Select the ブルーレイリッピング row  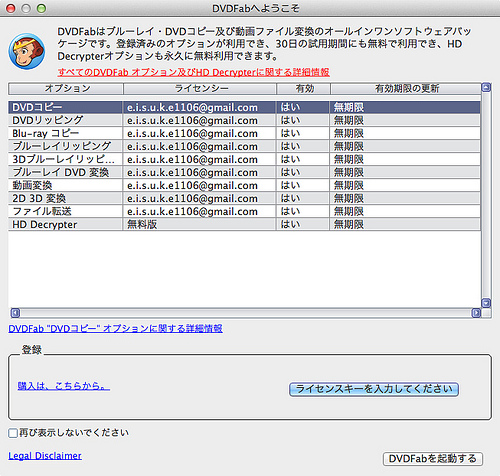[244, 146]
